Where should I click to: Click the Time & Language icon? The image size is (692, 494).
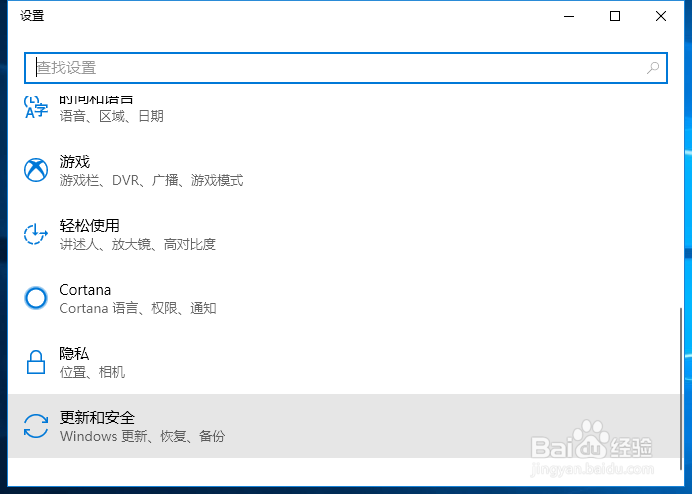click(x=35, y=107)
